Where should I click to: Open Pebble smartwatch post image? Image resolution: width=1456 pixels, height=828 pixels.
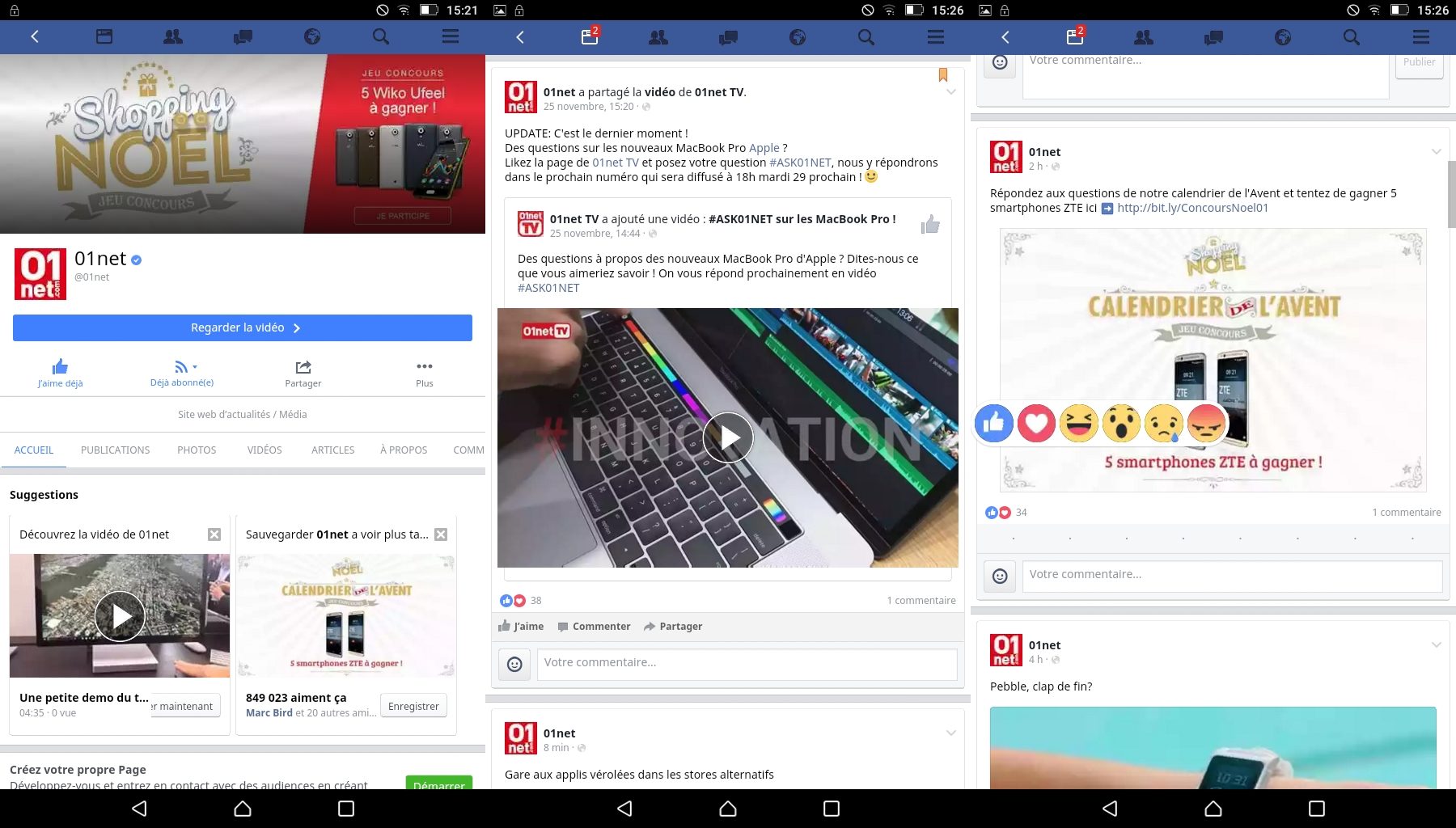click(x=1213, y=748)
